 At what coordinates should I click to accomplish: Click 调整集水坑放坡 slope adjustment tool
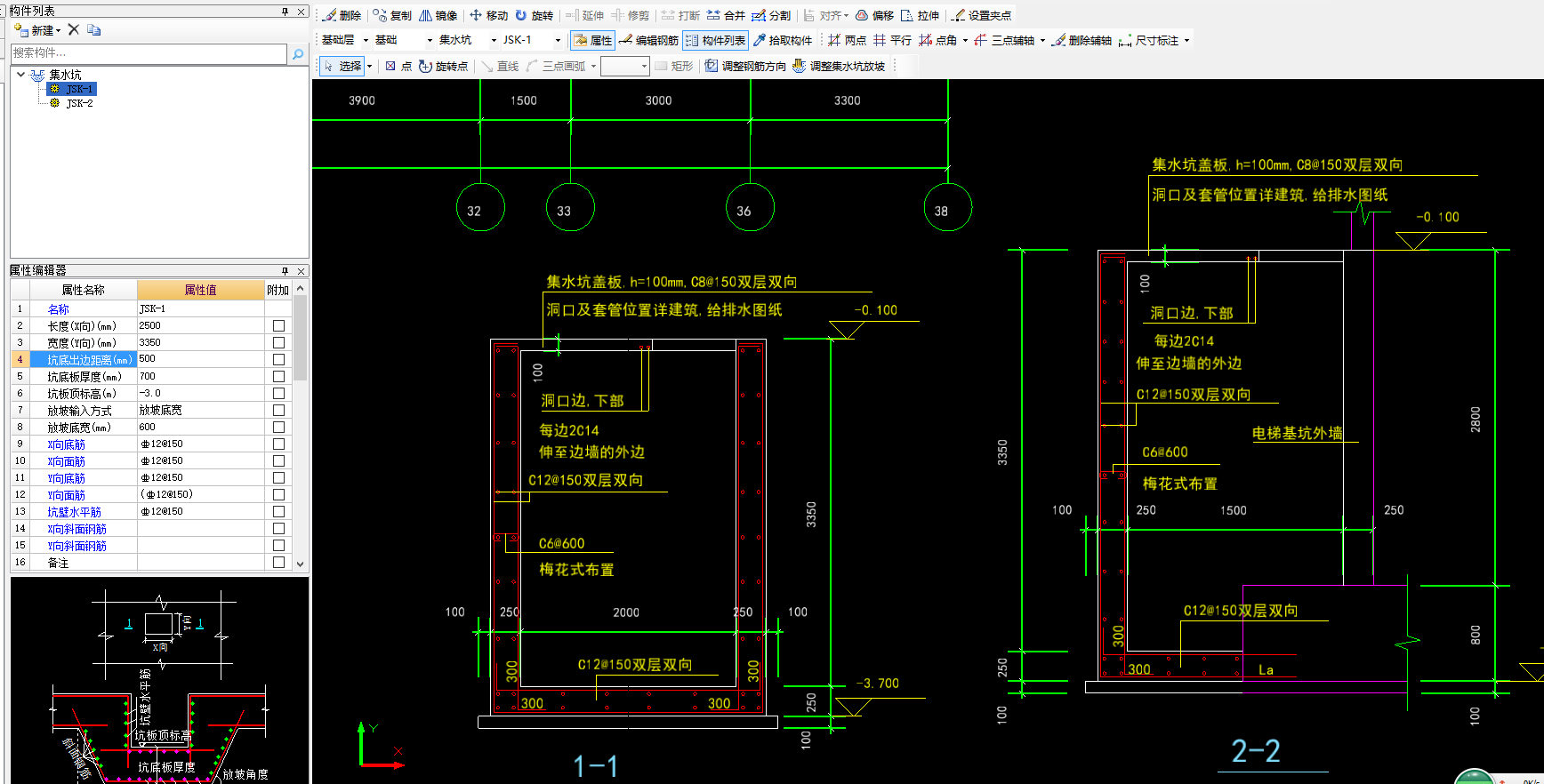pos(839,66)
